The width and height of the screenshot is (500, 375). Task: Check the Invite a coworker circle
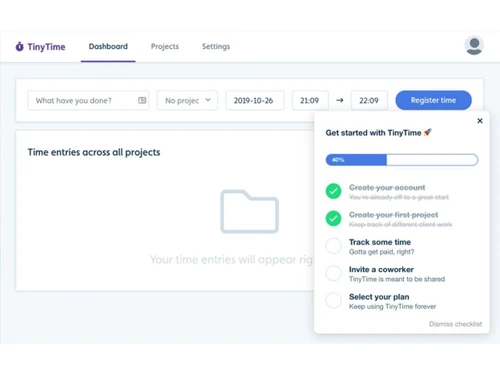[x=333, y=273]
